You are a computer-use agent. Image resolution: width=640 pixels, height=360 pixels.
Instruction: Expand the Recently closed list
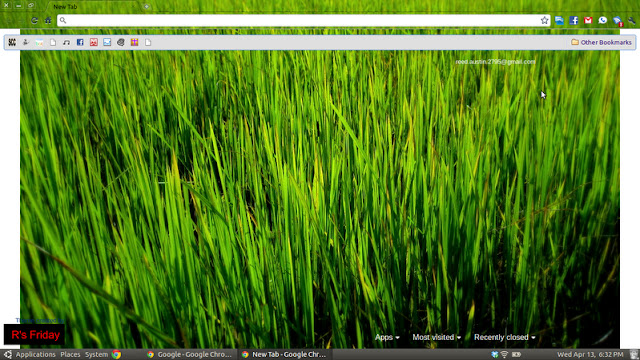pyautogui.click(x=504, y=337)
